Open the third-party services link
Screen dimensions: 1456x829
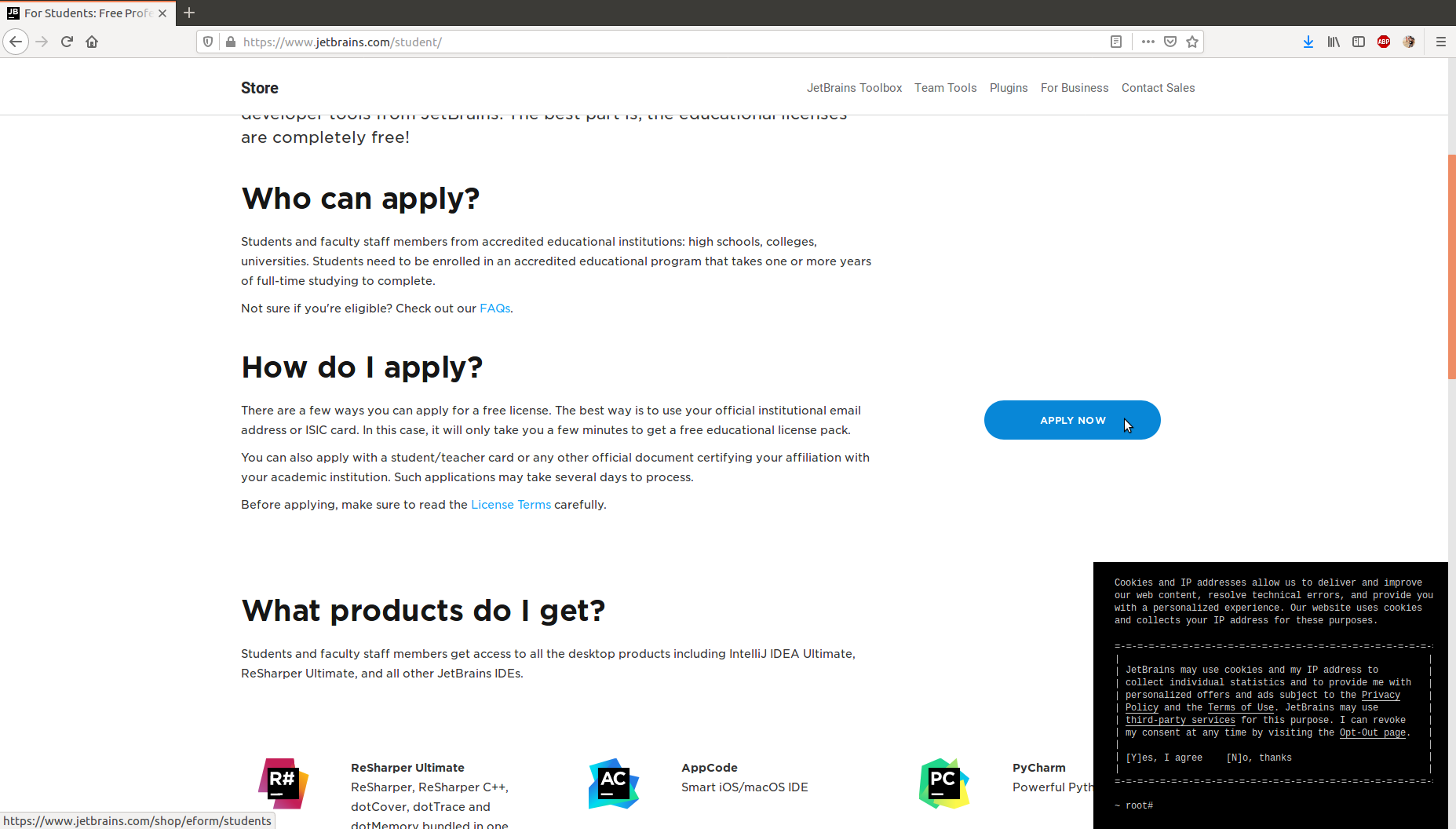point(1180,721)
